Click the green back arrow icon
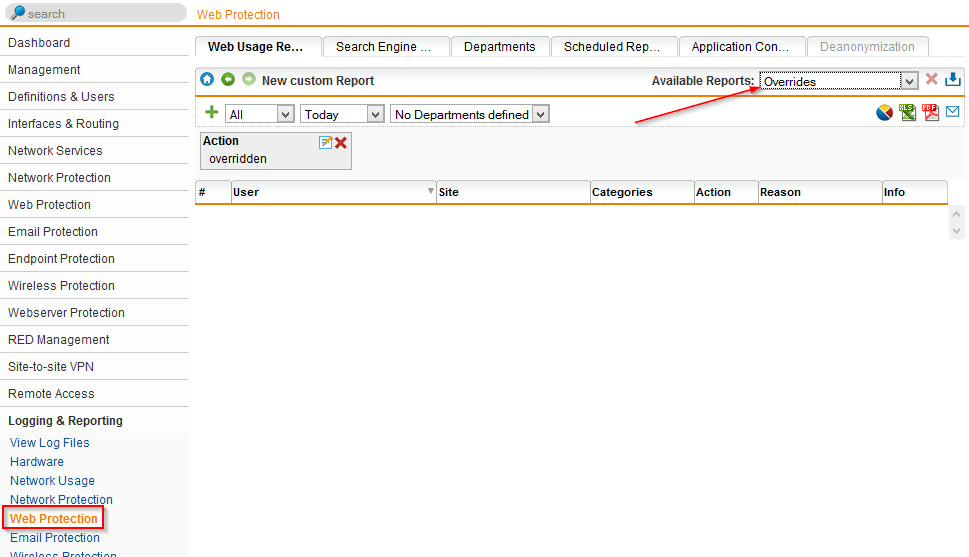 pyautogui.click(x=228, y=80)
